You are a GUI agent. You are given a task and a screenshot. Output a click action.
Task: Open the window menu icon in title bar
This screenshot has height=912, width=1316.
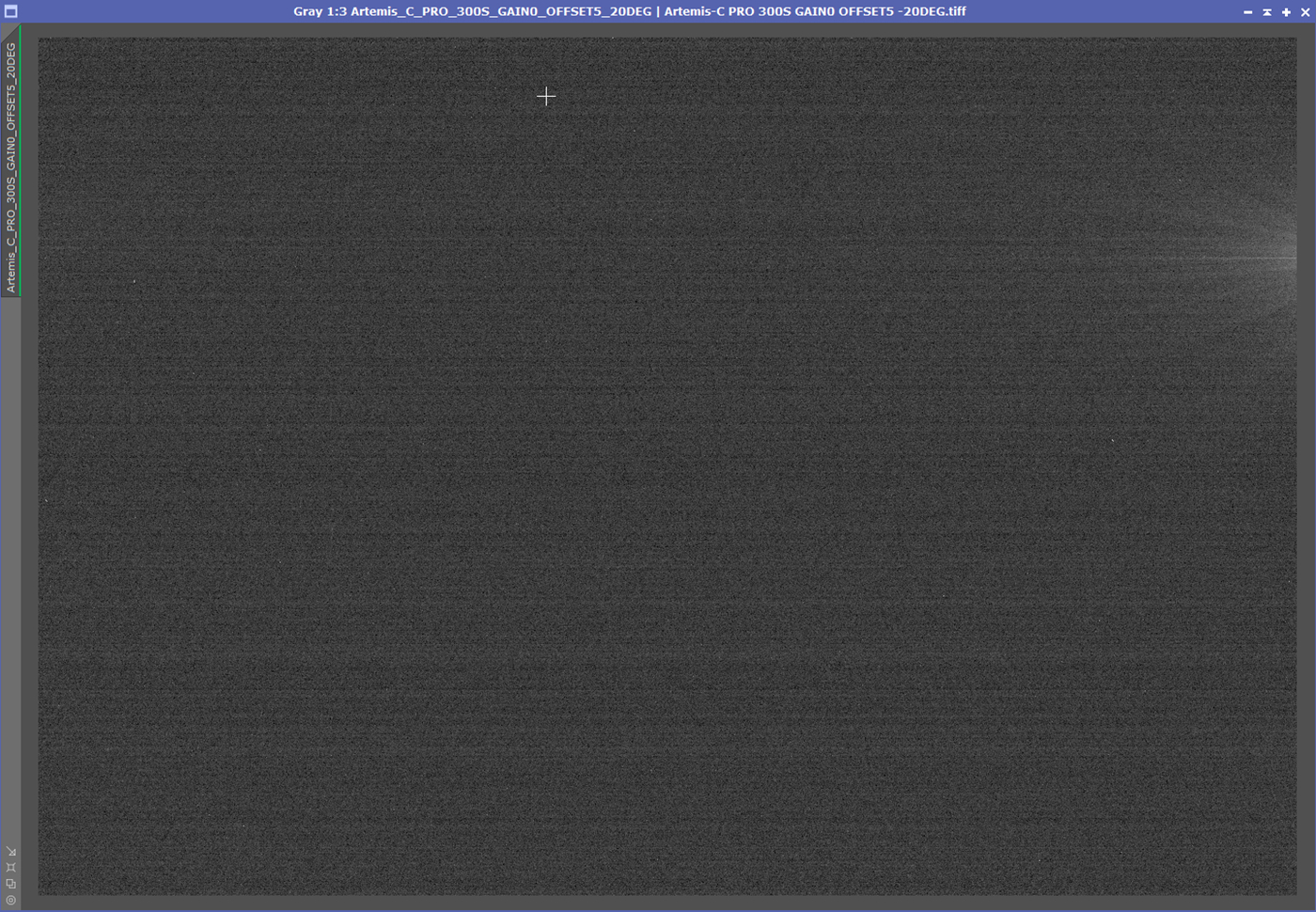[11, 11]
